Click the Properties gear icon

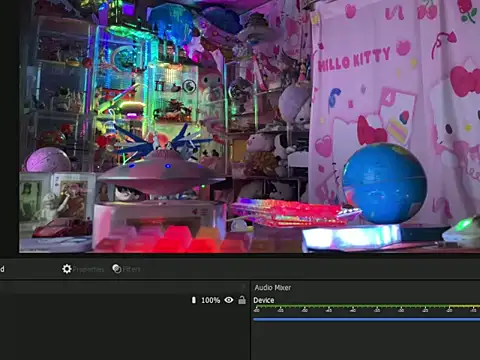click(x=67, y=269)
